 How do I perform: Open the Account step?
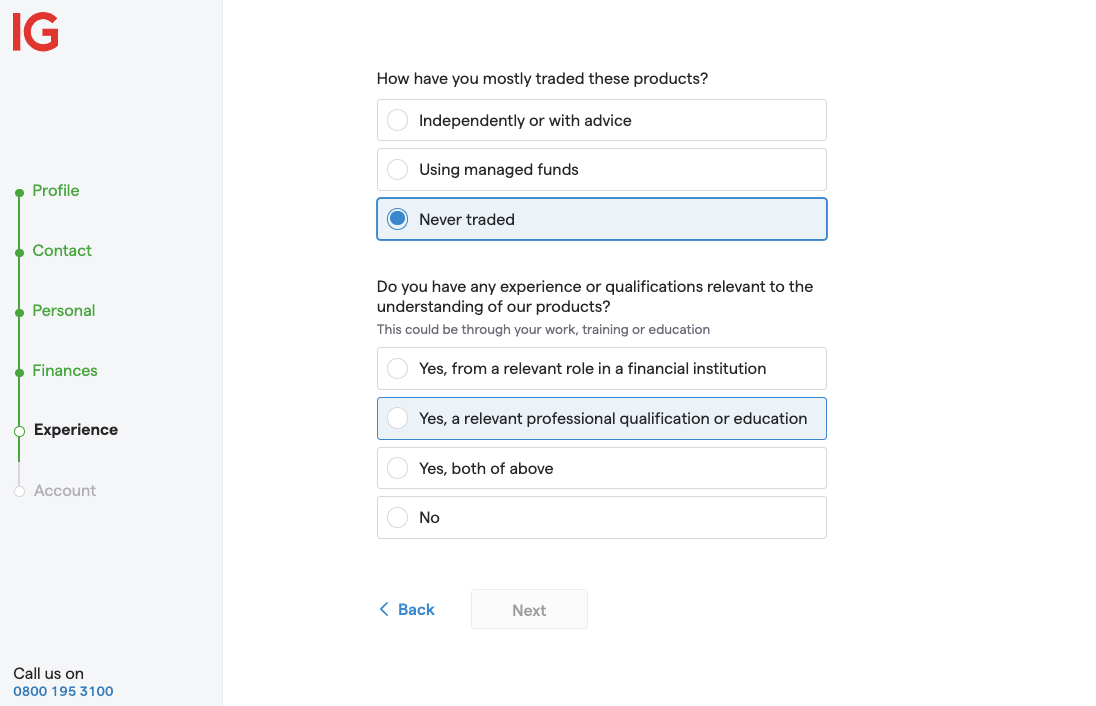point(65,491)
